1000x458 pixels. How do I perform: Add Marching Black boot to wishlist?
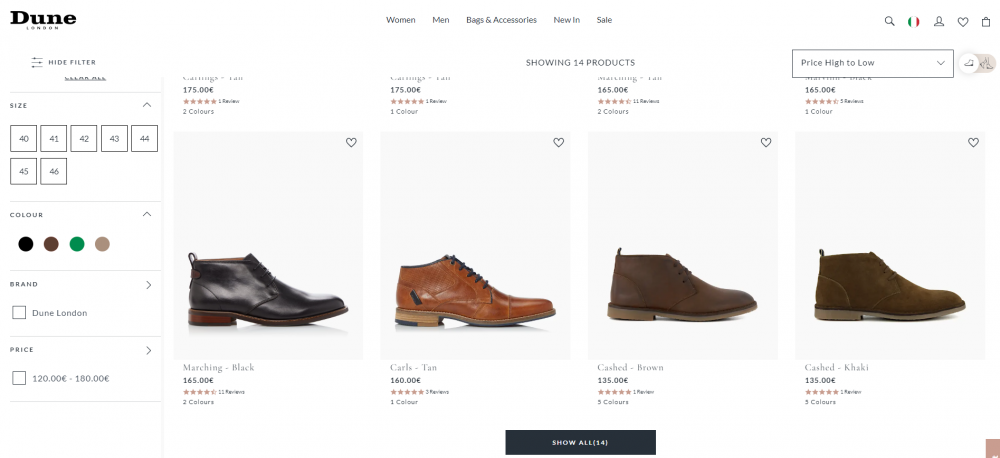[351, 143]
